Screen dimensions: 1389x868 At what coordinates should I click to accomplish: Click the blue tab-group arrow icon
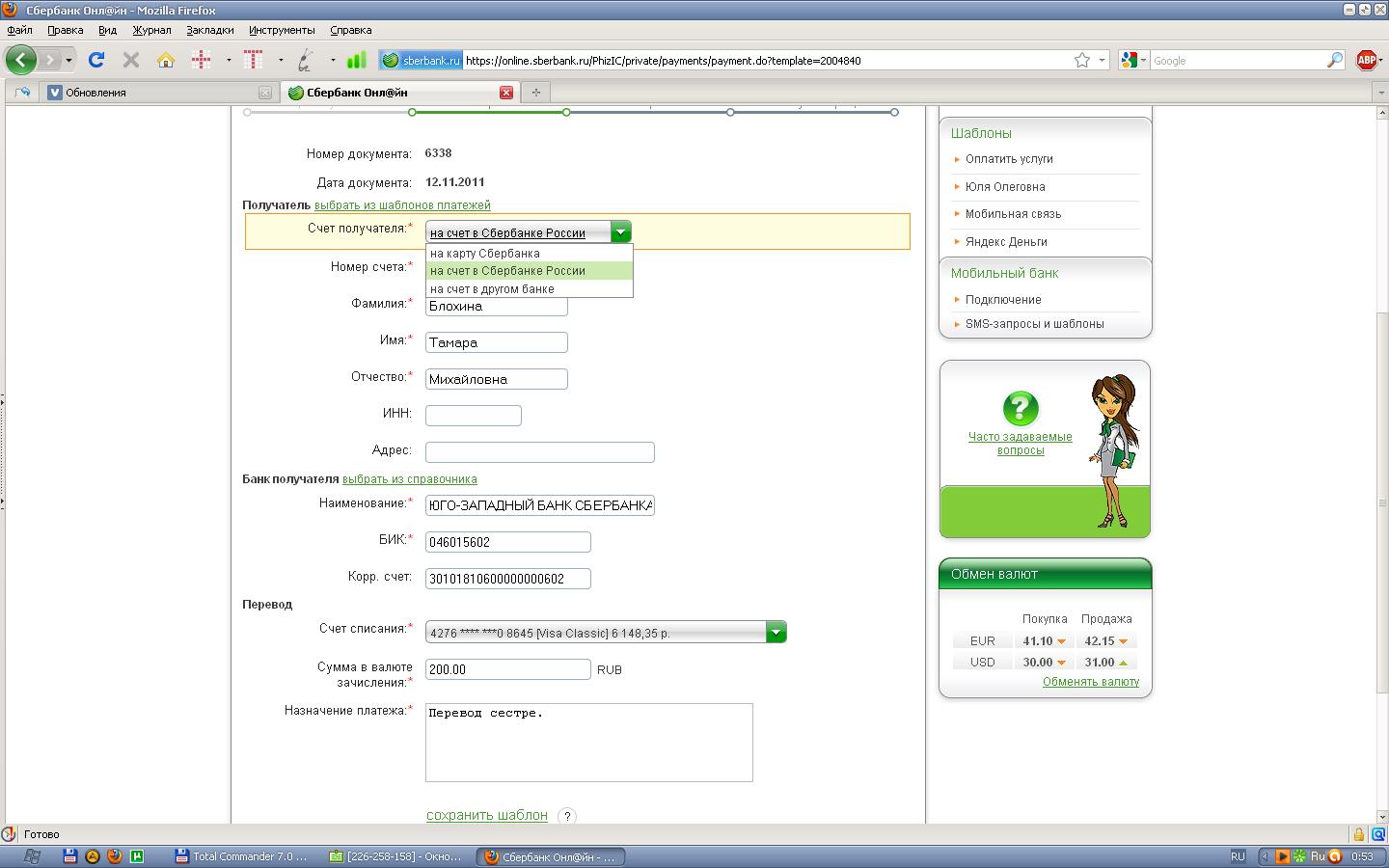click(x=22, y=92)
